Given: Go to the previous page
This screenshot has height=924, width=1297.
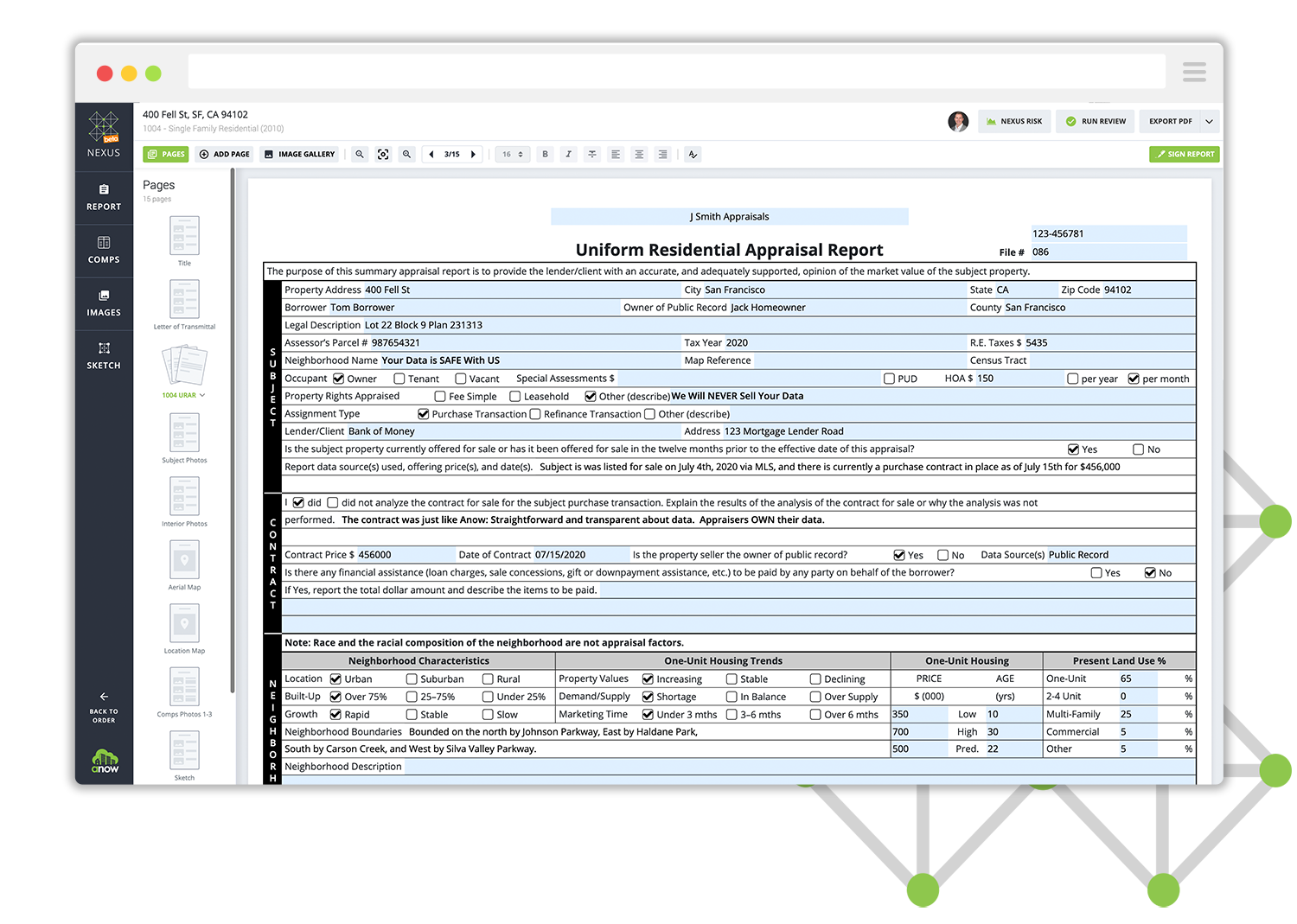Looking at the screenshot, I should click(x=431, y=154).
